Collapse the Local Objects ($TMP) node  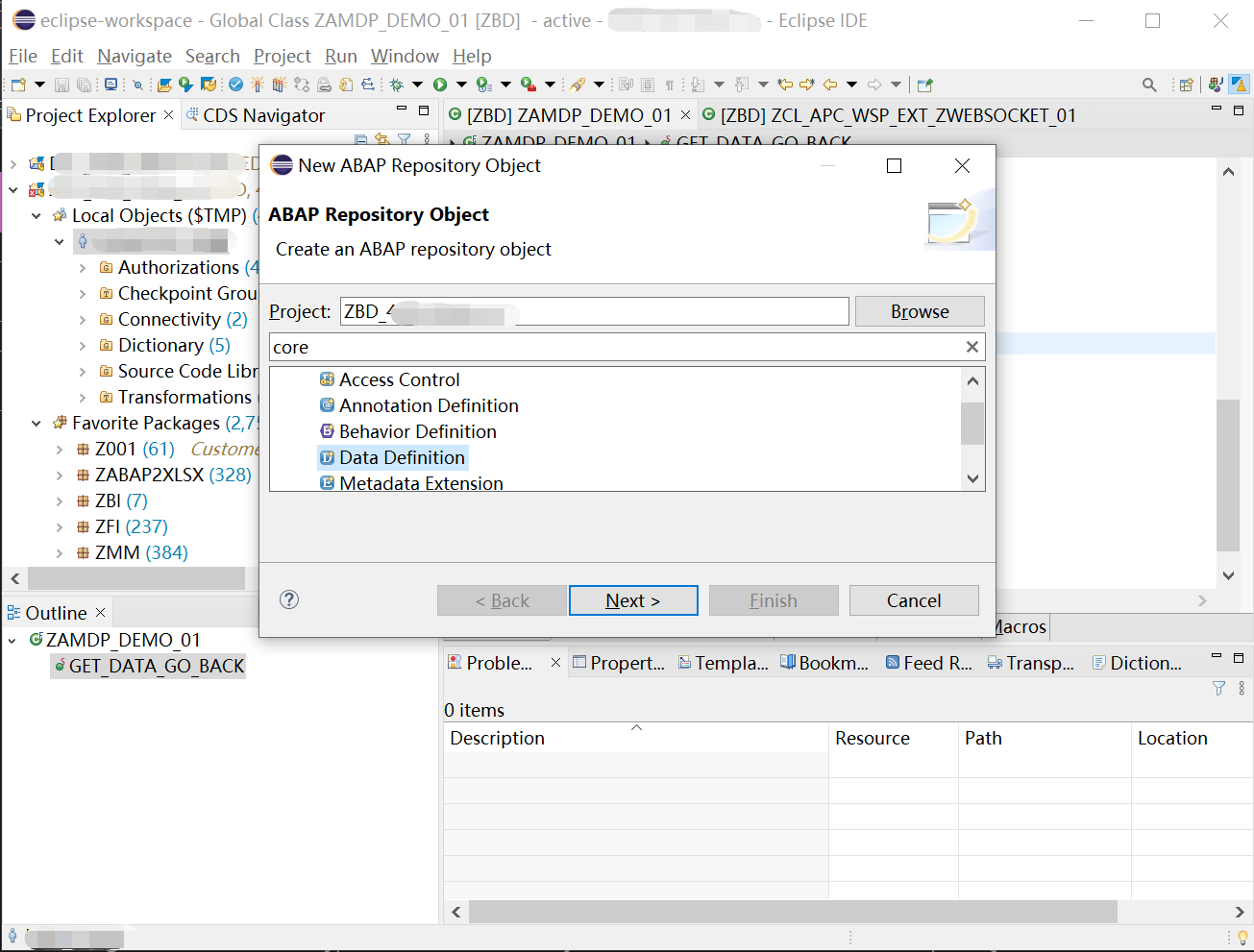[x=36, y=215]
